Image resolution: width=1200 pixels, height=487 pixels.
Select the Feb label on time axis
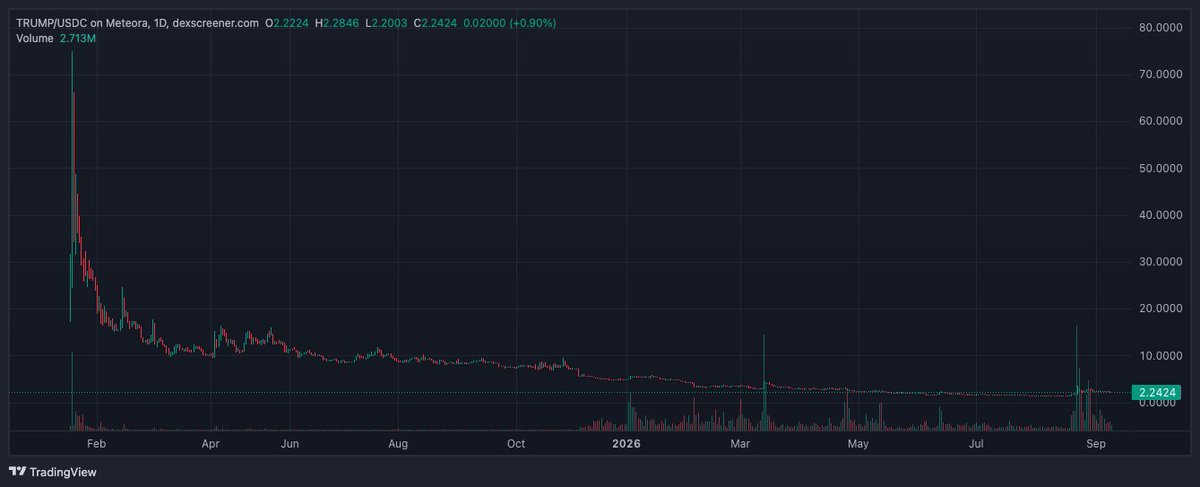click(x=97, y=442)
